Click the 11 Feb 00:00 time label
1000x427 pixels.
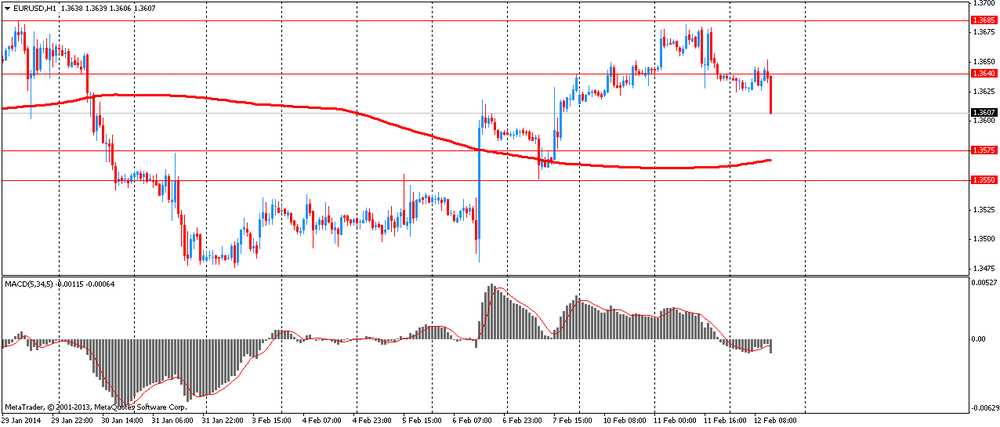click(673, 421)
